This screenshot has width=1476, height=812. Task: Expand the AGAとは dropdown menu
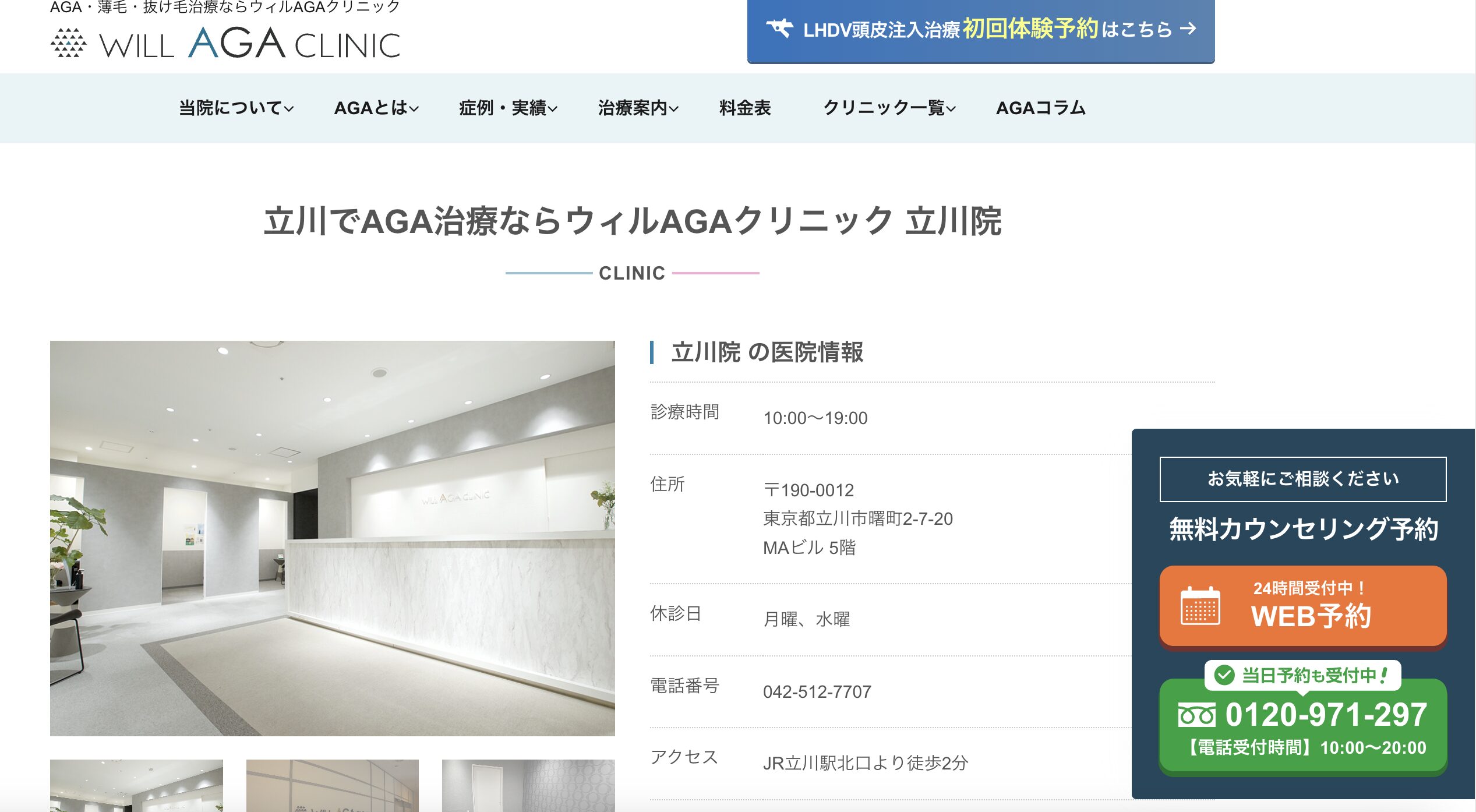pos(376,108)
